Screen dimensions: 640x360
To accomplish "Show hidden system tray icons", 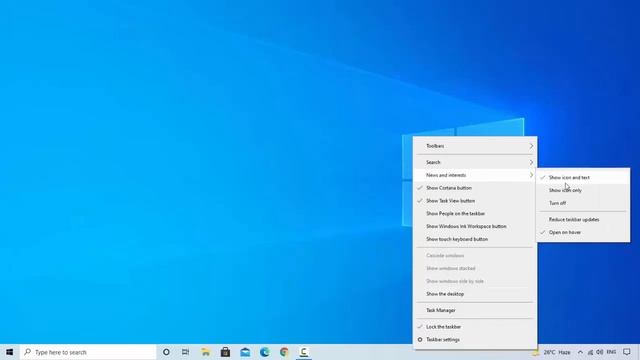I will point(580,352).
